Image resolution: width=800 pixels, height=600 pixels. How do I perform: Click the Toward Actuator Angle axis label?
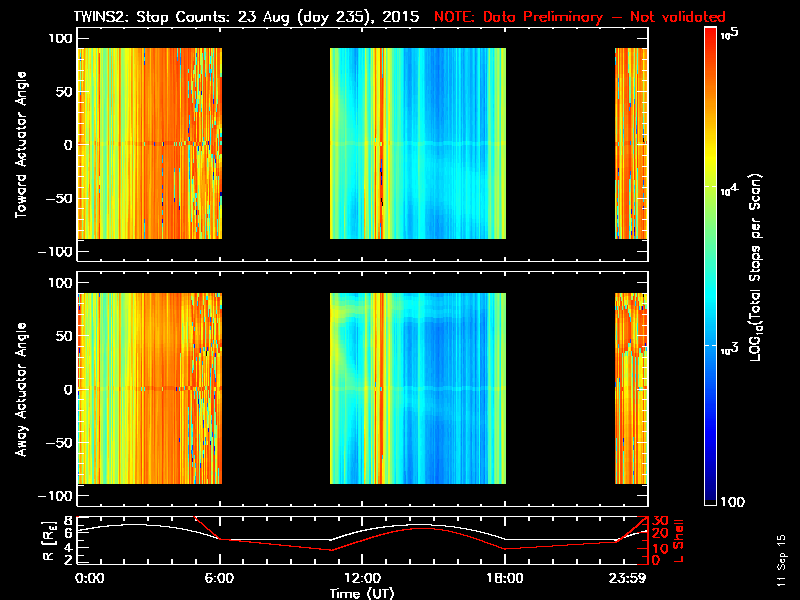[x=21, y=145]
